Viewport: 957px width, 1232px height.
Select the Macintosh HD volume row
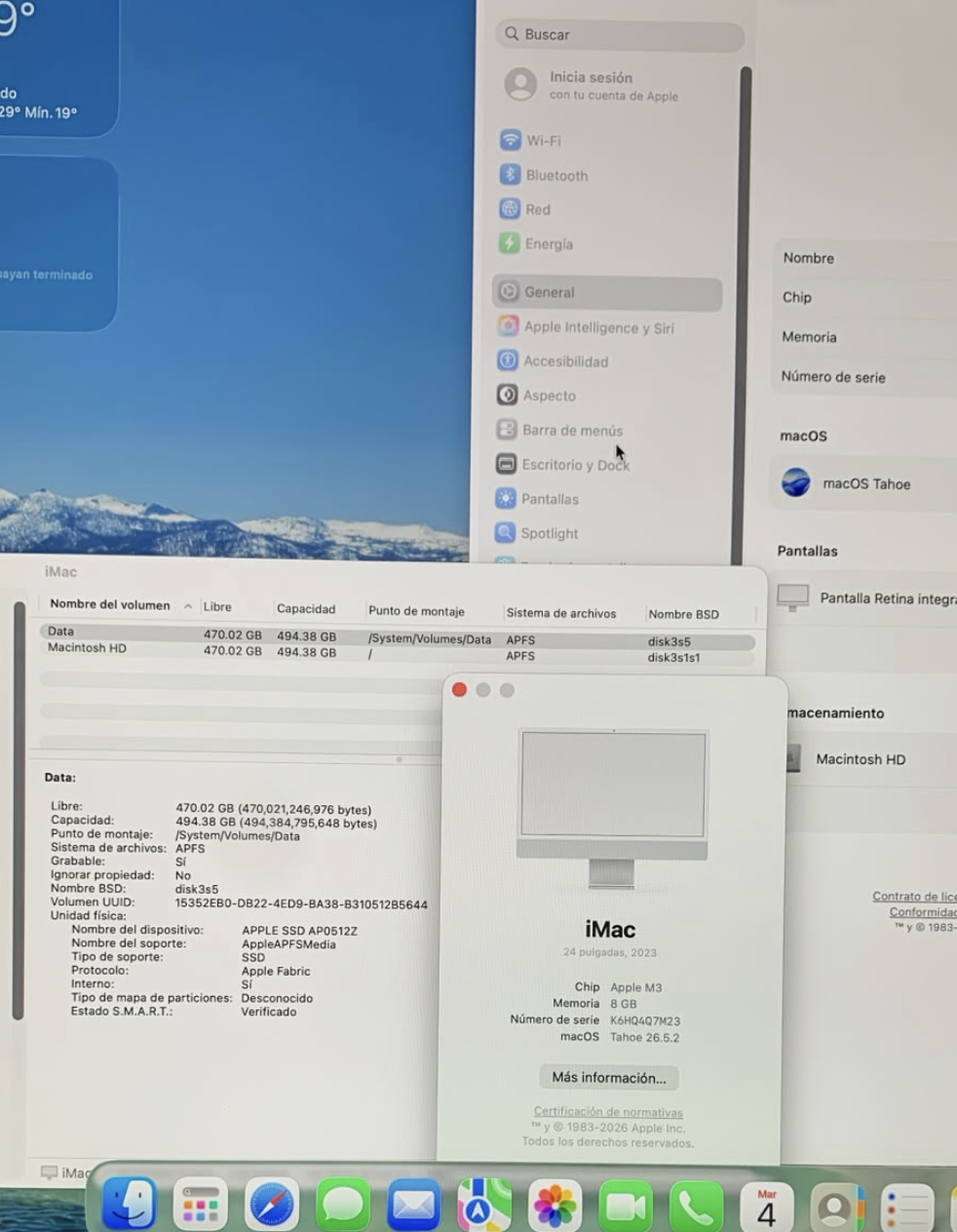[398, 653]
